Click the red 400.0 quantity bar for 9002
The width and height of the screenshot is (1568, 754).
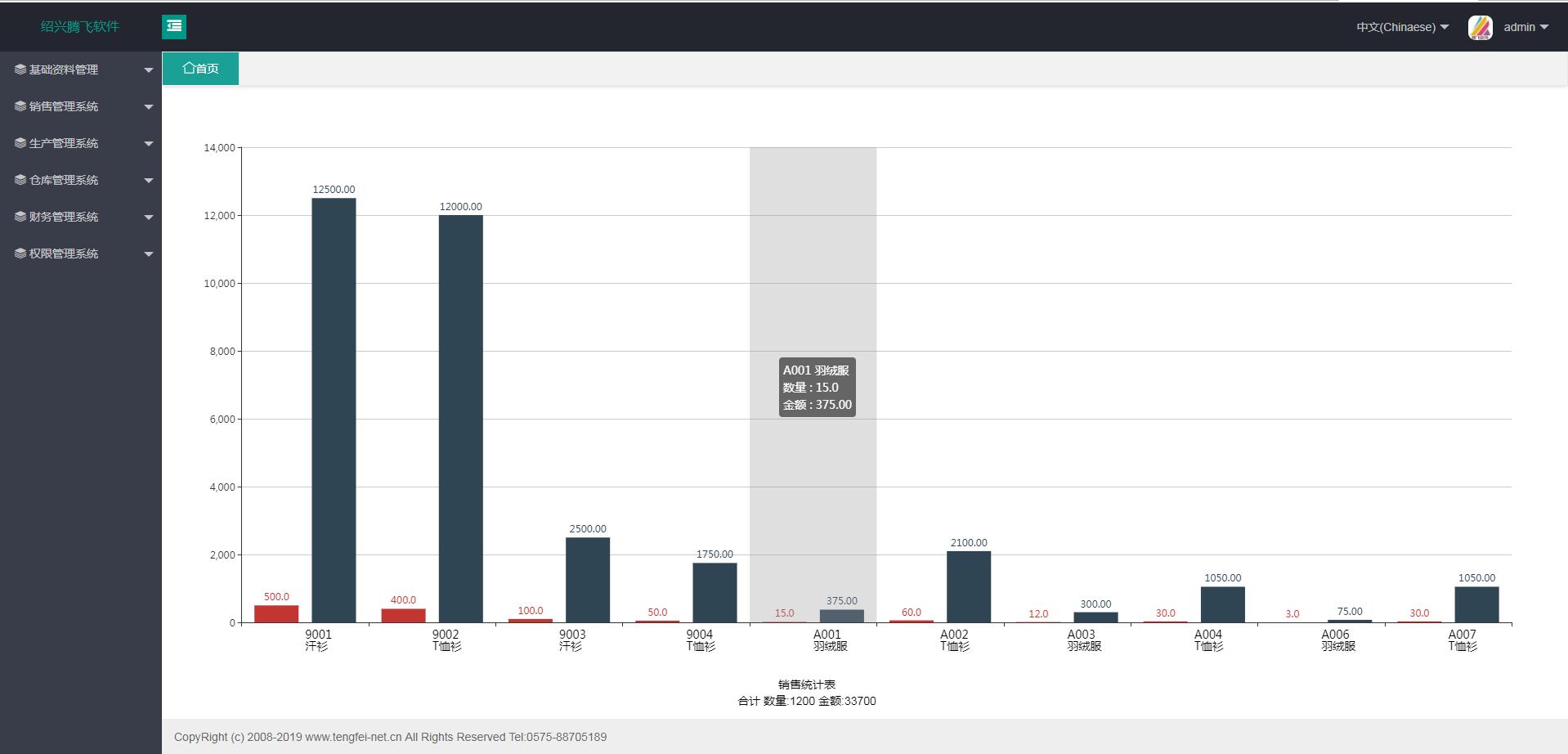point(403,616)
